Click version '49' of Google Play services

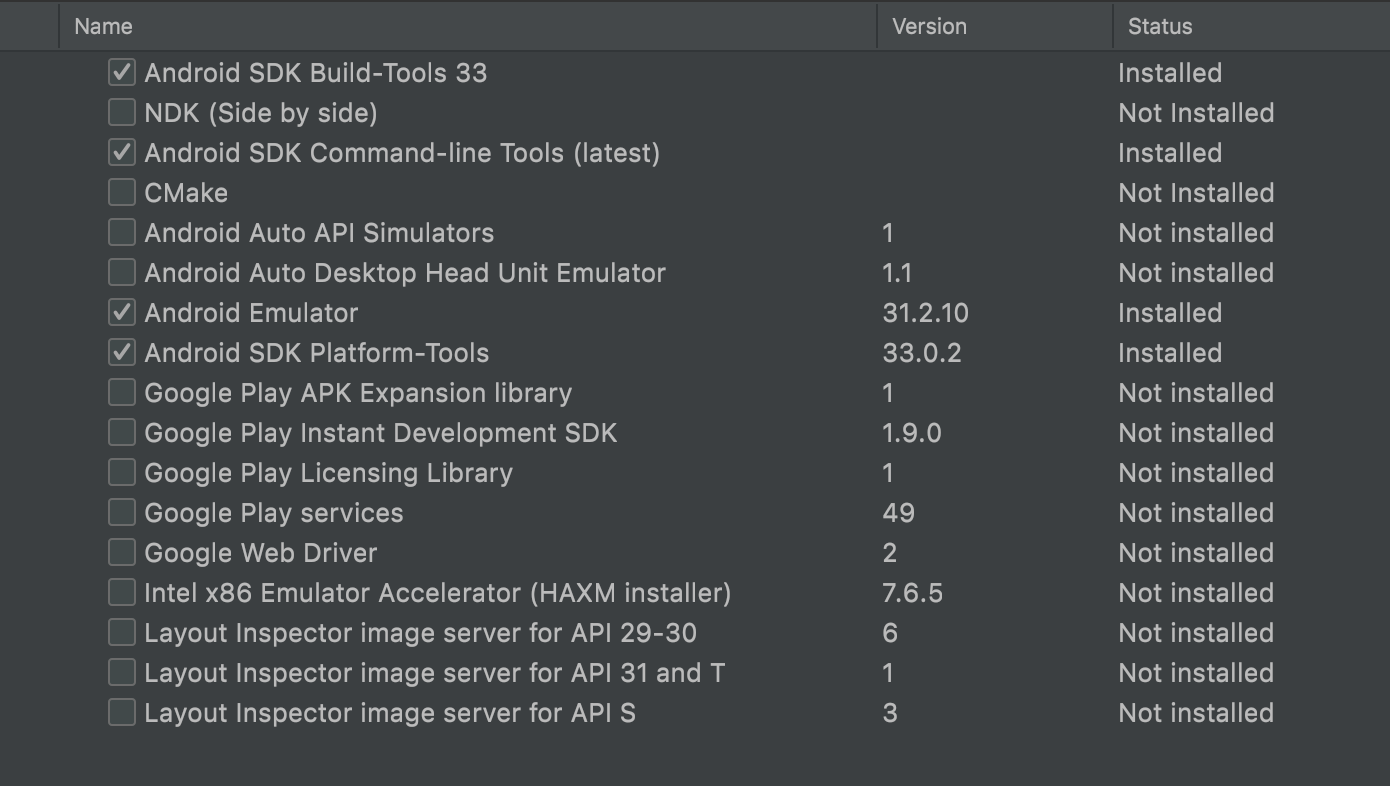pyautogui.click(x=899, y=513)
